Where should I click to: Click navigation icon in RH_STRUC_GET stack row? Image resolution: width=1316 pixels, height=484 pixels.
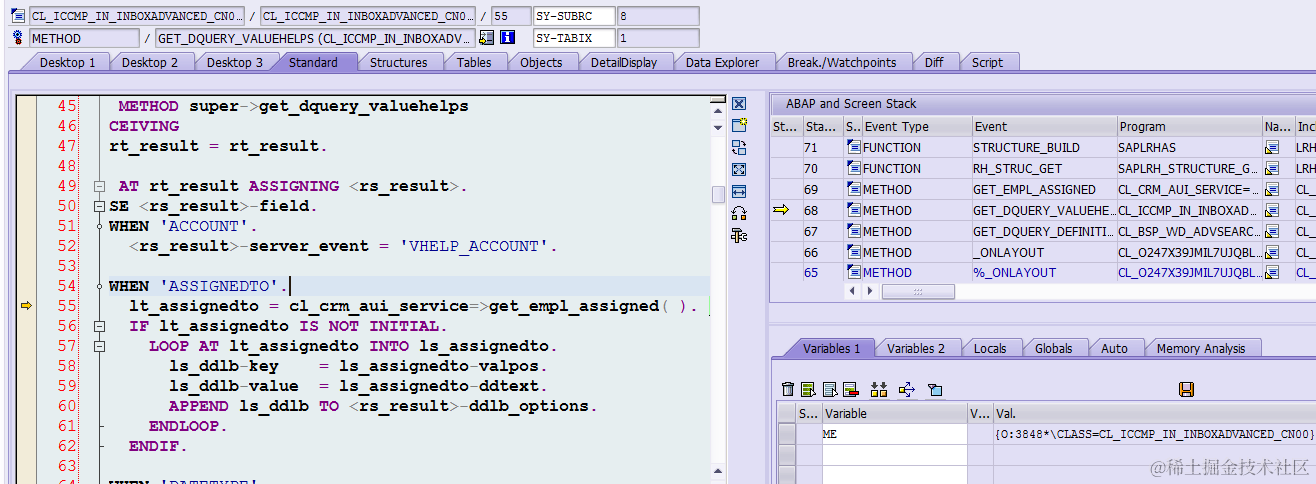(1272, 169)
